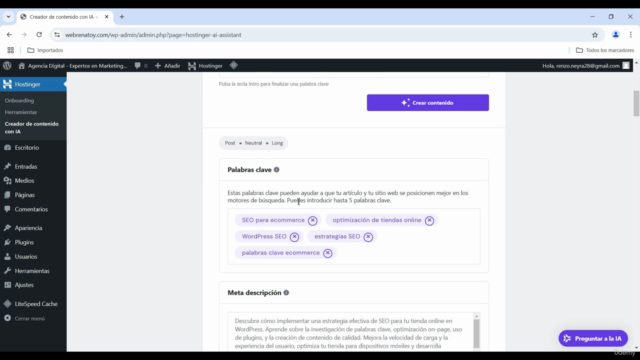Open the Chrome three-dot menu
Screen dimensions: 640x360
click(631, 35)
